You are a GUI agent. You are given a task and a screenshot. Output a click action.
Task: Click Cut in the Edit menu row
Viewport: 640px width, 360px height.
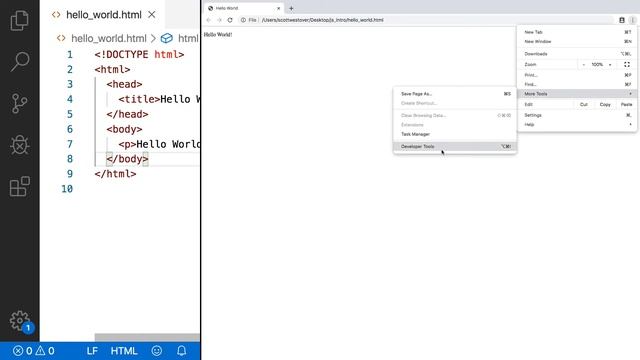click(584, 104)
